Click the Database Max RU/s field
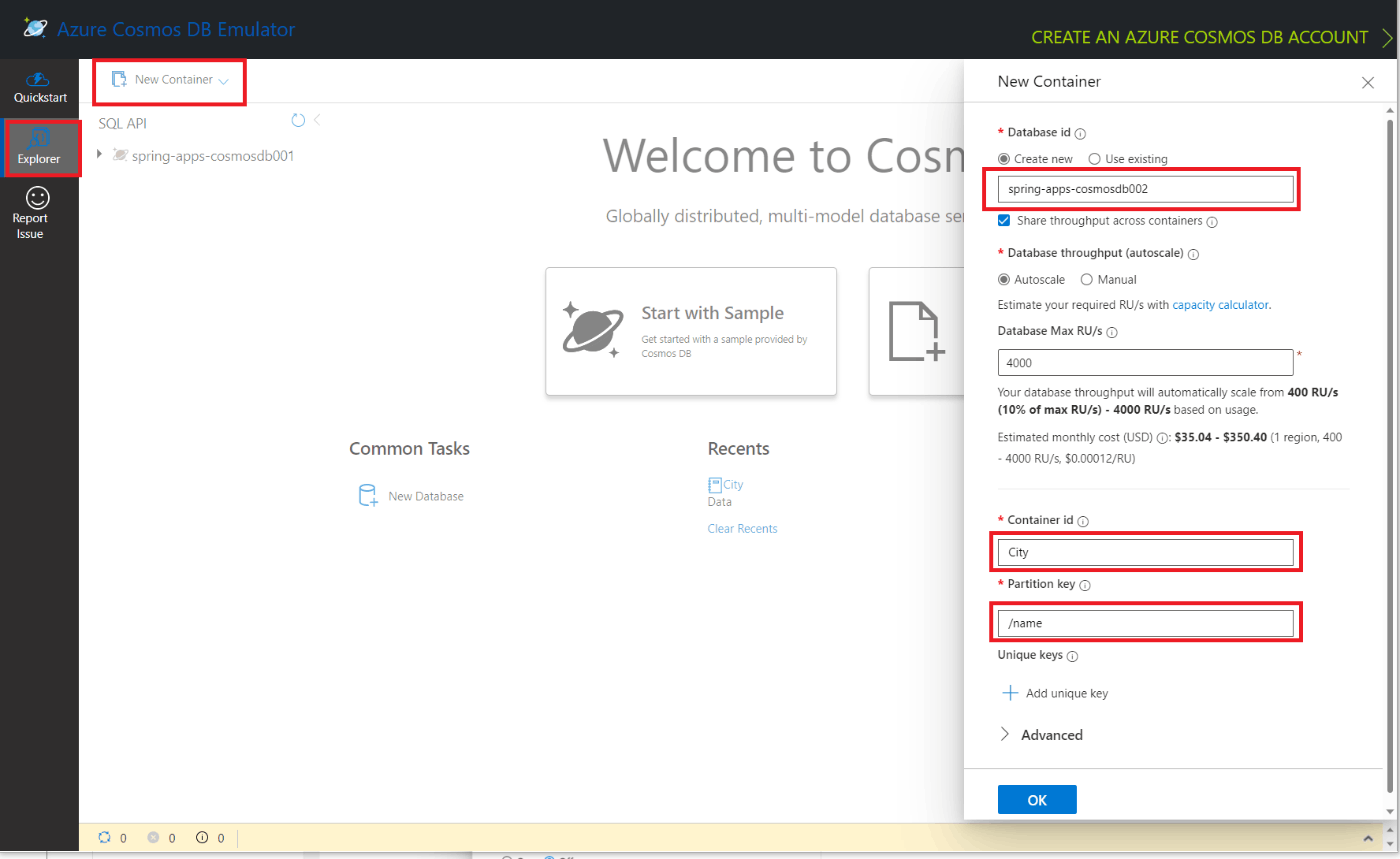The width and height of the screenshot is (1400, 859). tap(1146, 363)
